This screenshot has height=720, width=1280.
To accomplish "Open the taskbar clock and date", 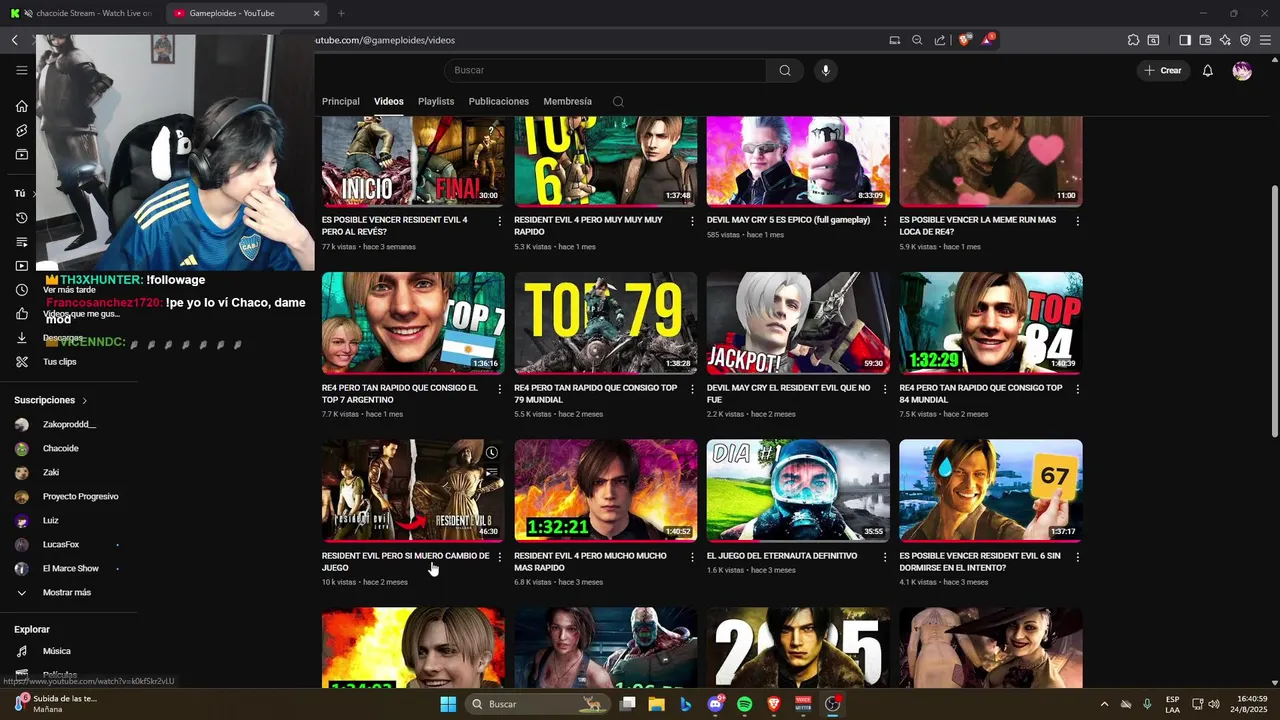I will pos(1251,704).
